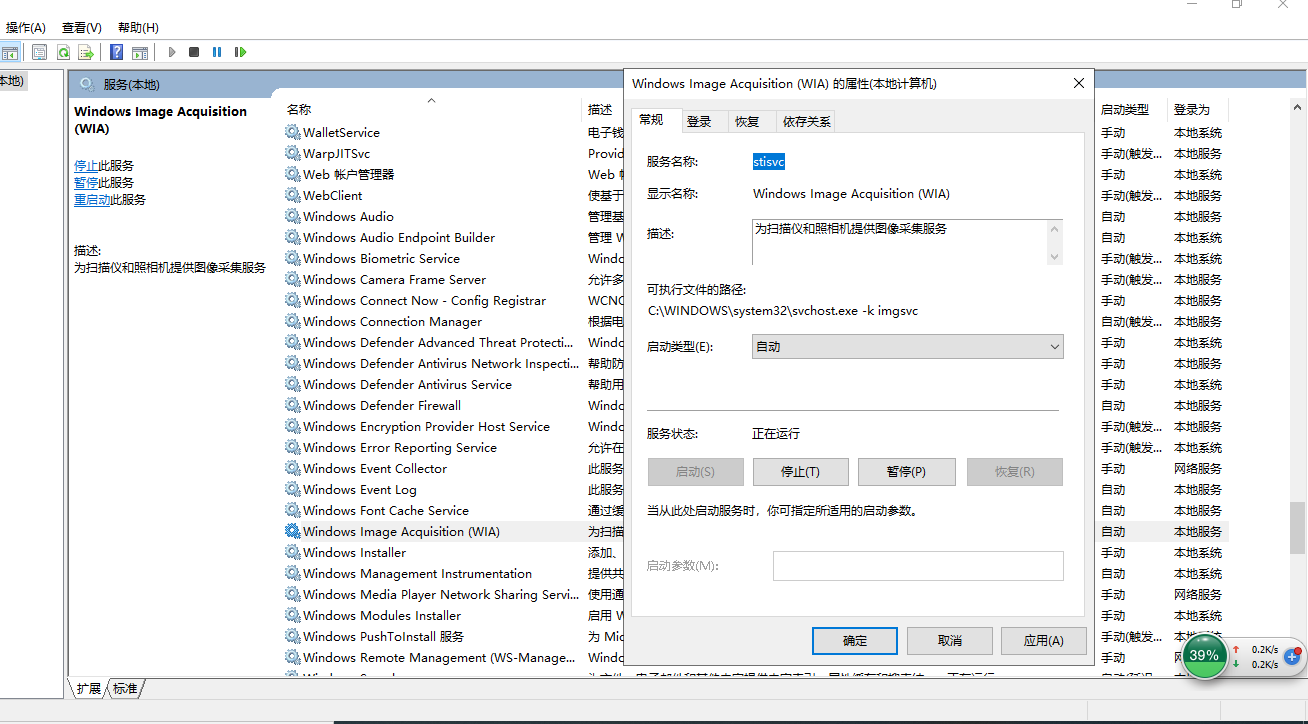Click the 启动参数(M) input field
Viewport: 1308px width, 724px height.
tap(918, 566)
